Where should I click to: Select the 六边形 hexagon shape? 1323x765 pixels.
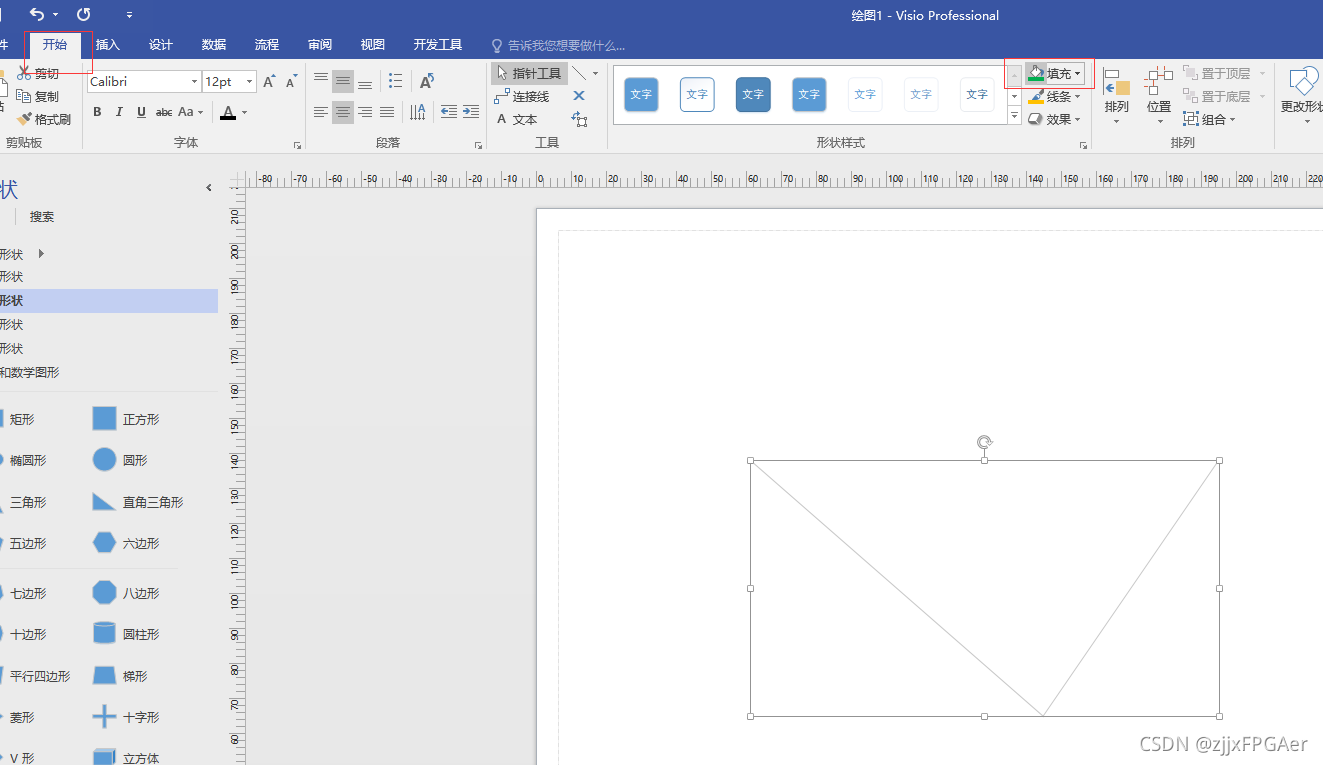coord(126,543)
